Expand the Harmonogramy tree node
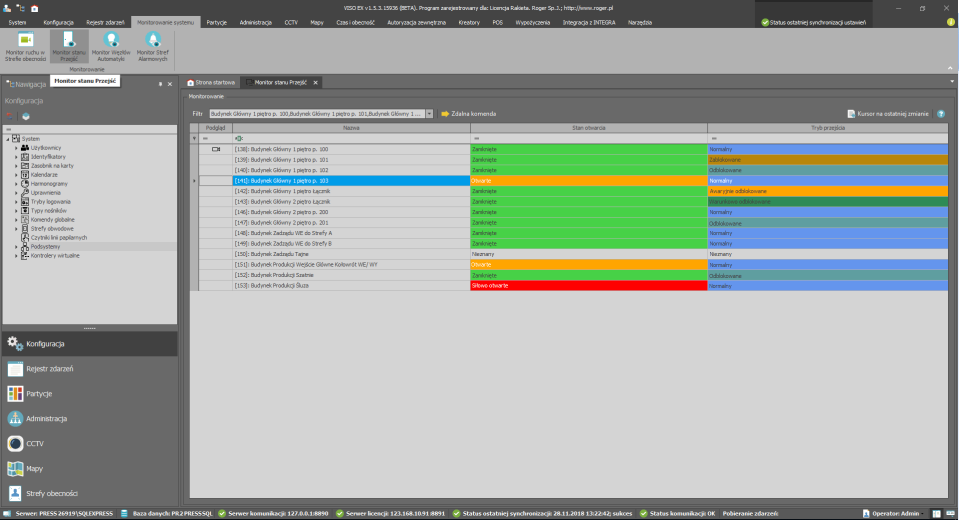The image size is (959, 520). (16, 181)
